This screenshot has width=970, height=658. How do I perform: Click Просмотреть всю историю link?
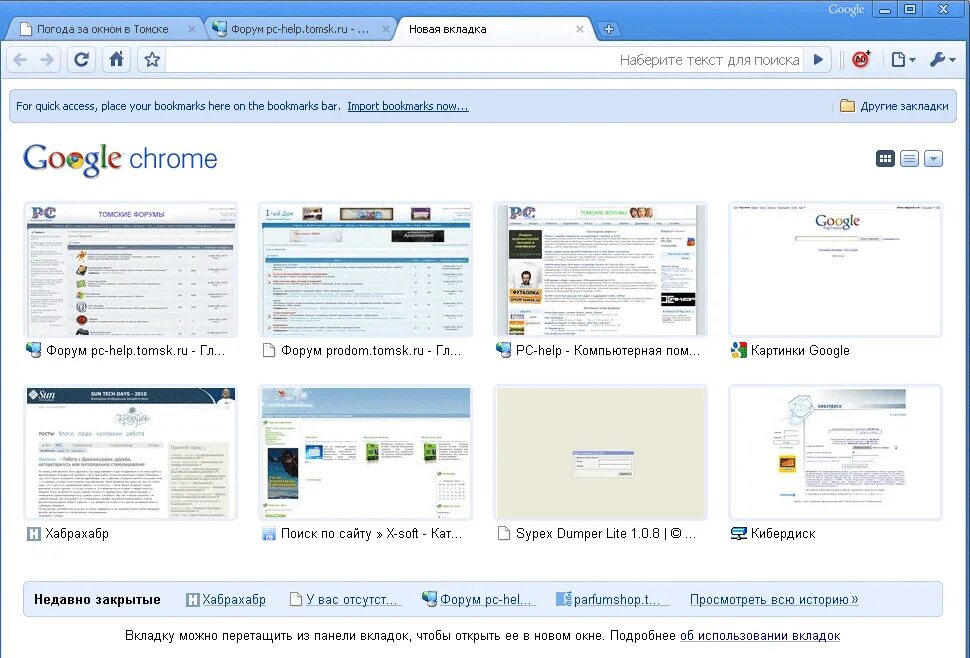point(774,599)
